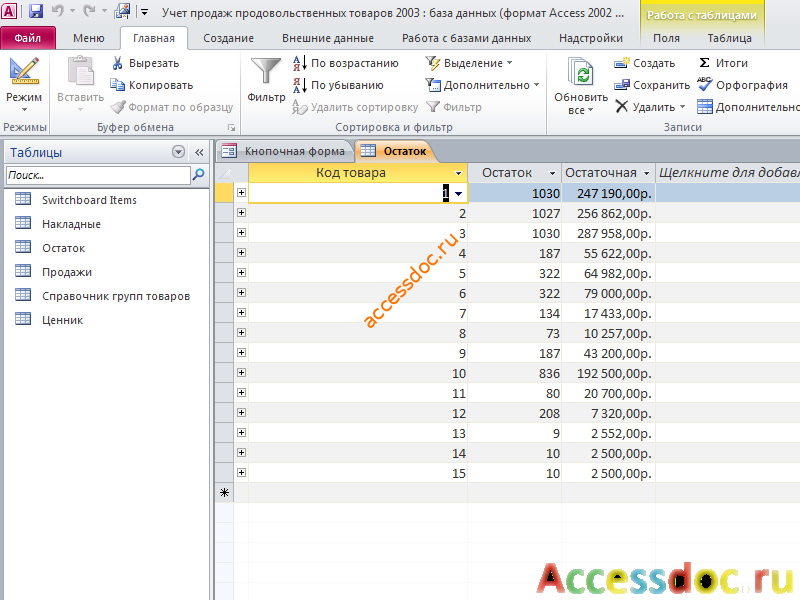
Task: Click the Поиск search field
Action: click(98, 175)
